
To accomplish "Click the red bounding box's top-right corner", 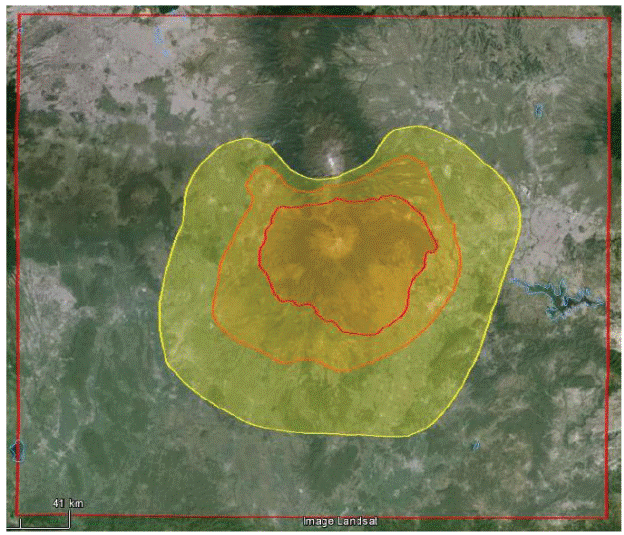I will 608,17.
